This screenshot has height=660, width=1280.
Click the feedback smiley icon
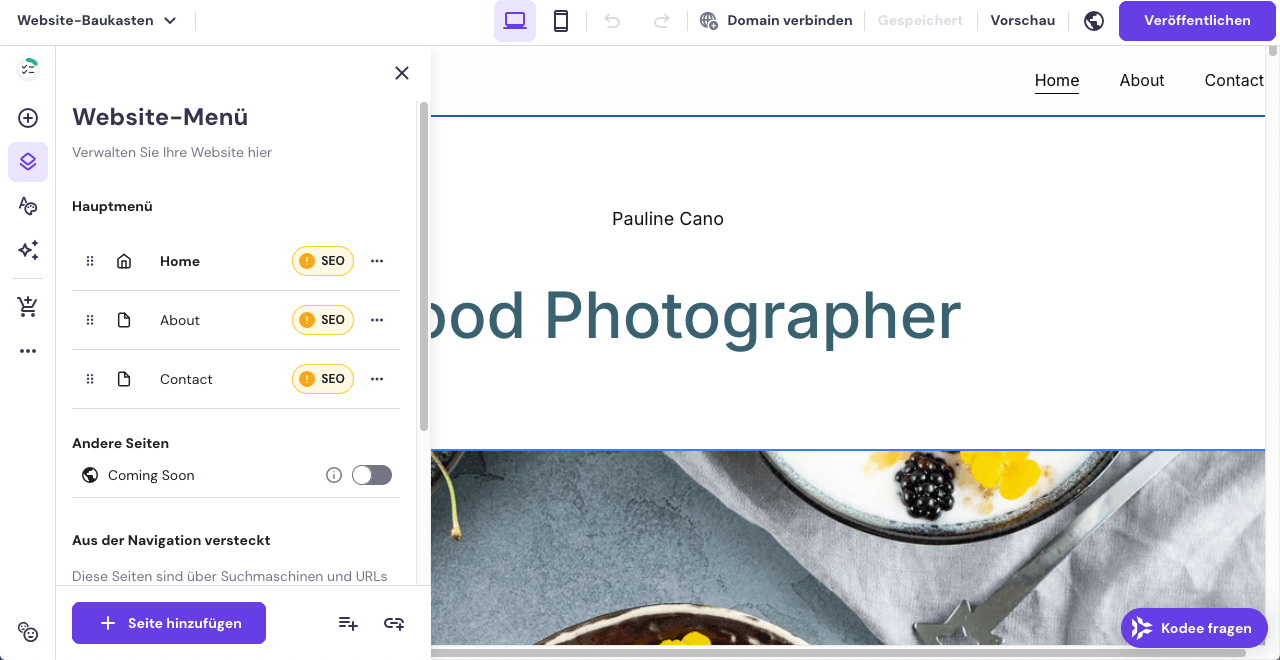pos(28,632)
